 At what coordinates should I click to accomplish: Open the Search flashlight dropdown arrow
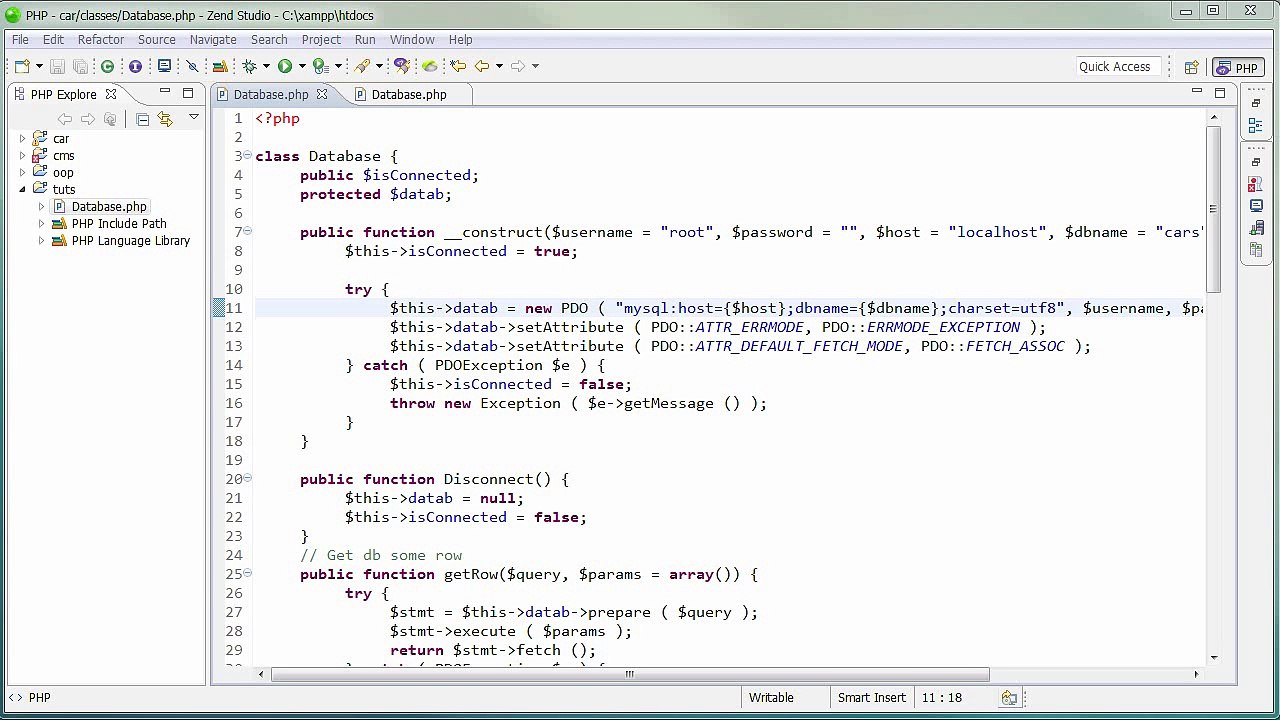pyautogui.click(x=379, y=67)
